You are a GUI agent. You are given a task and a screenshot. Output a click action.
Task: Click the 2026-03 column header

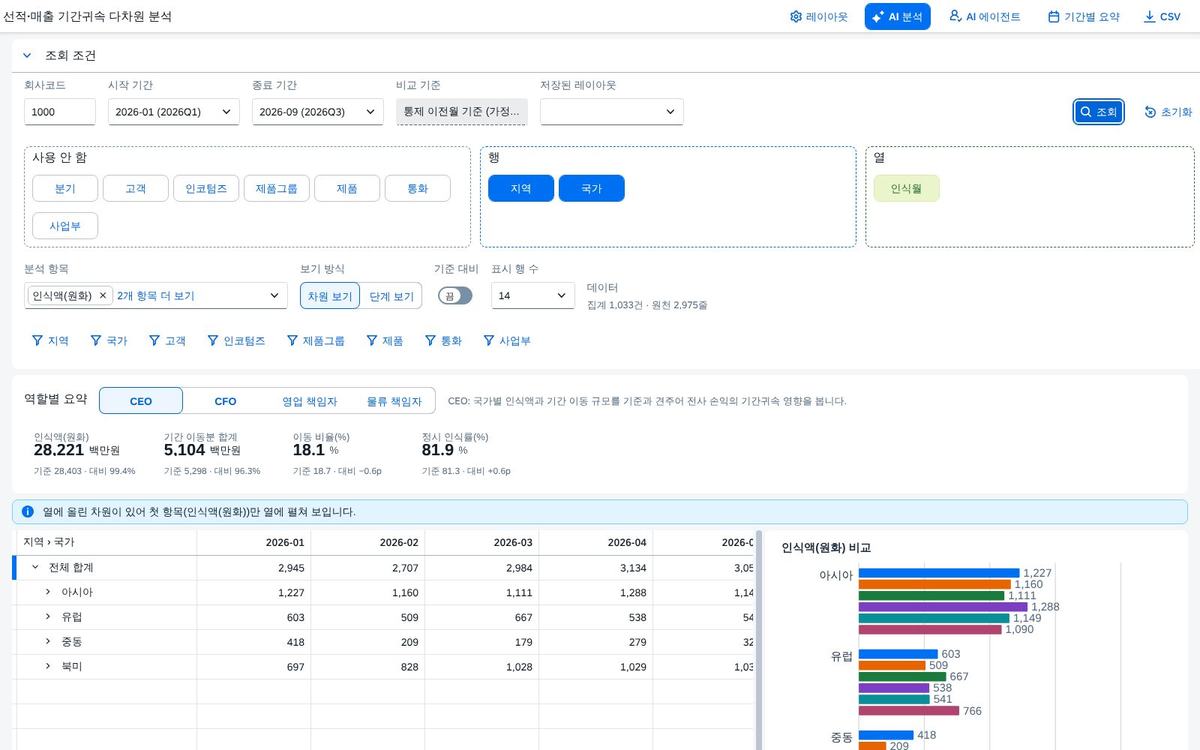point(482,543)
